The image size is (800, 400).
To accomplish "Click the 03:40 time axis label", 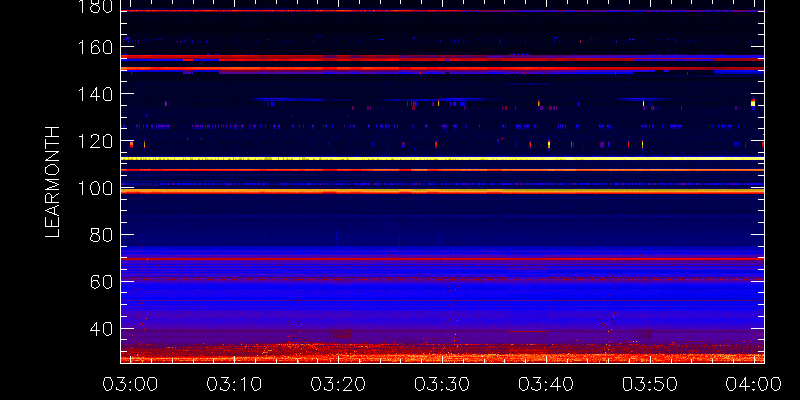I will [546, 384].
